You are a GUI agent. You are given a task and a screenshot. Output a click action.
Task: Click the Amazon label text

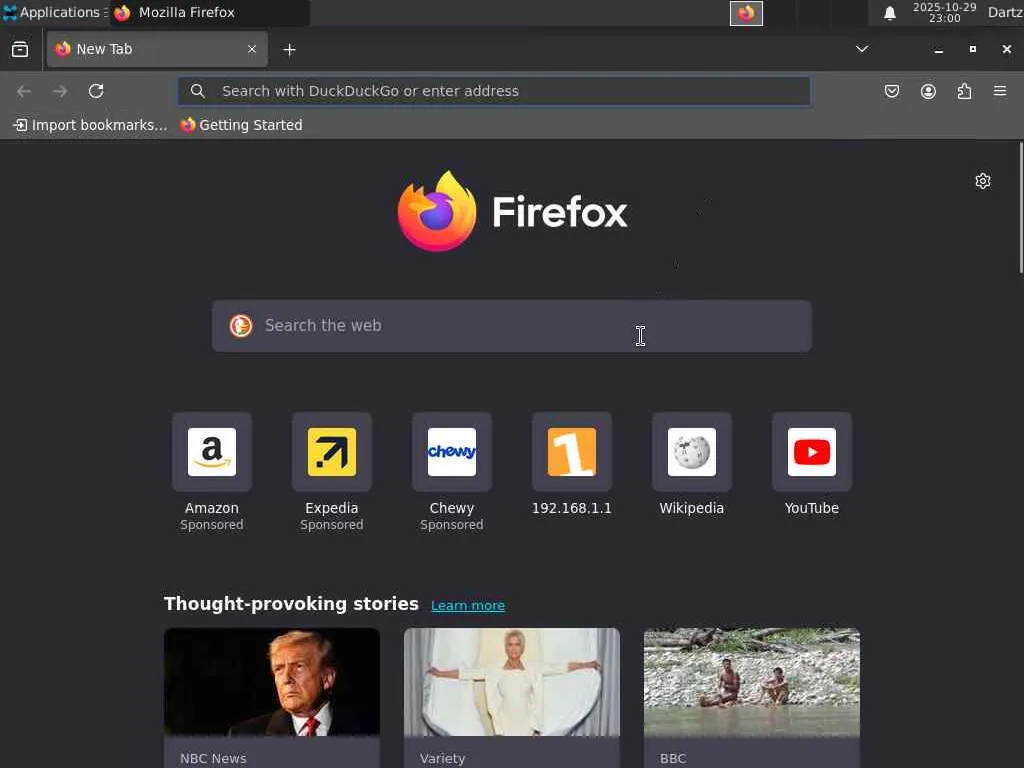click(x=212, y=508)
